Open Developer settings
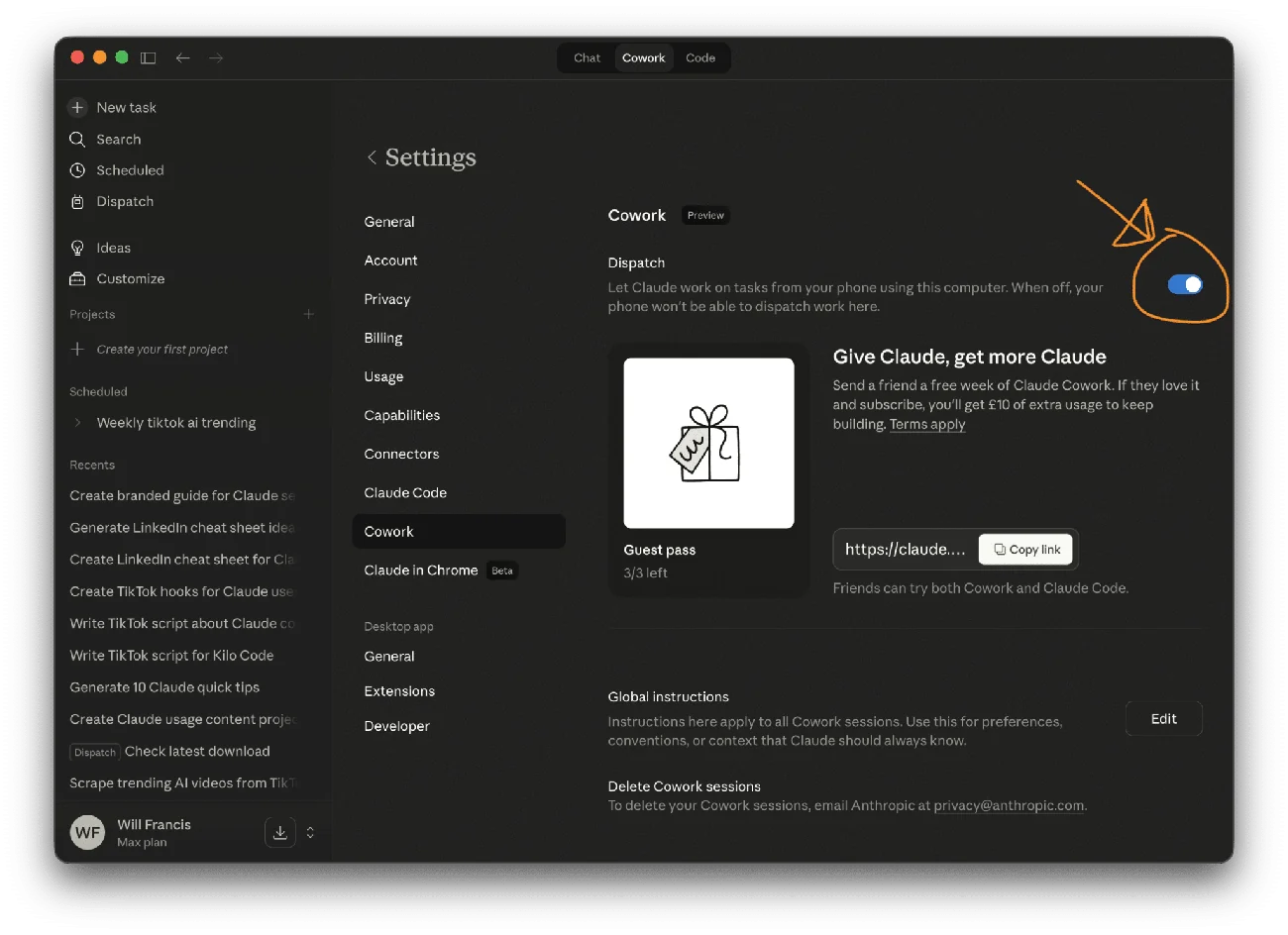This screenshot has width=1288, height=935. [396, 726]
